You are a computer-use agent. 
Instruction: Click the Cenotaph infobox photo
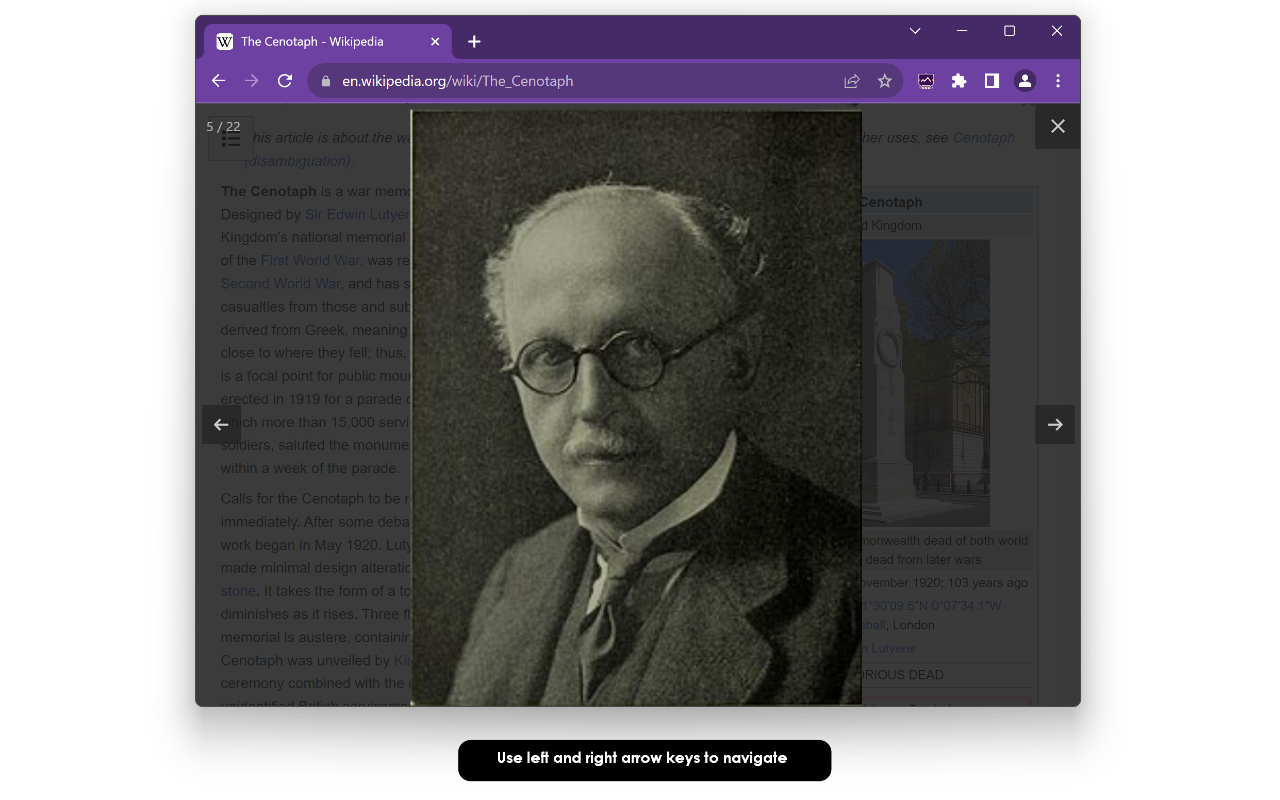click(926, 383)
